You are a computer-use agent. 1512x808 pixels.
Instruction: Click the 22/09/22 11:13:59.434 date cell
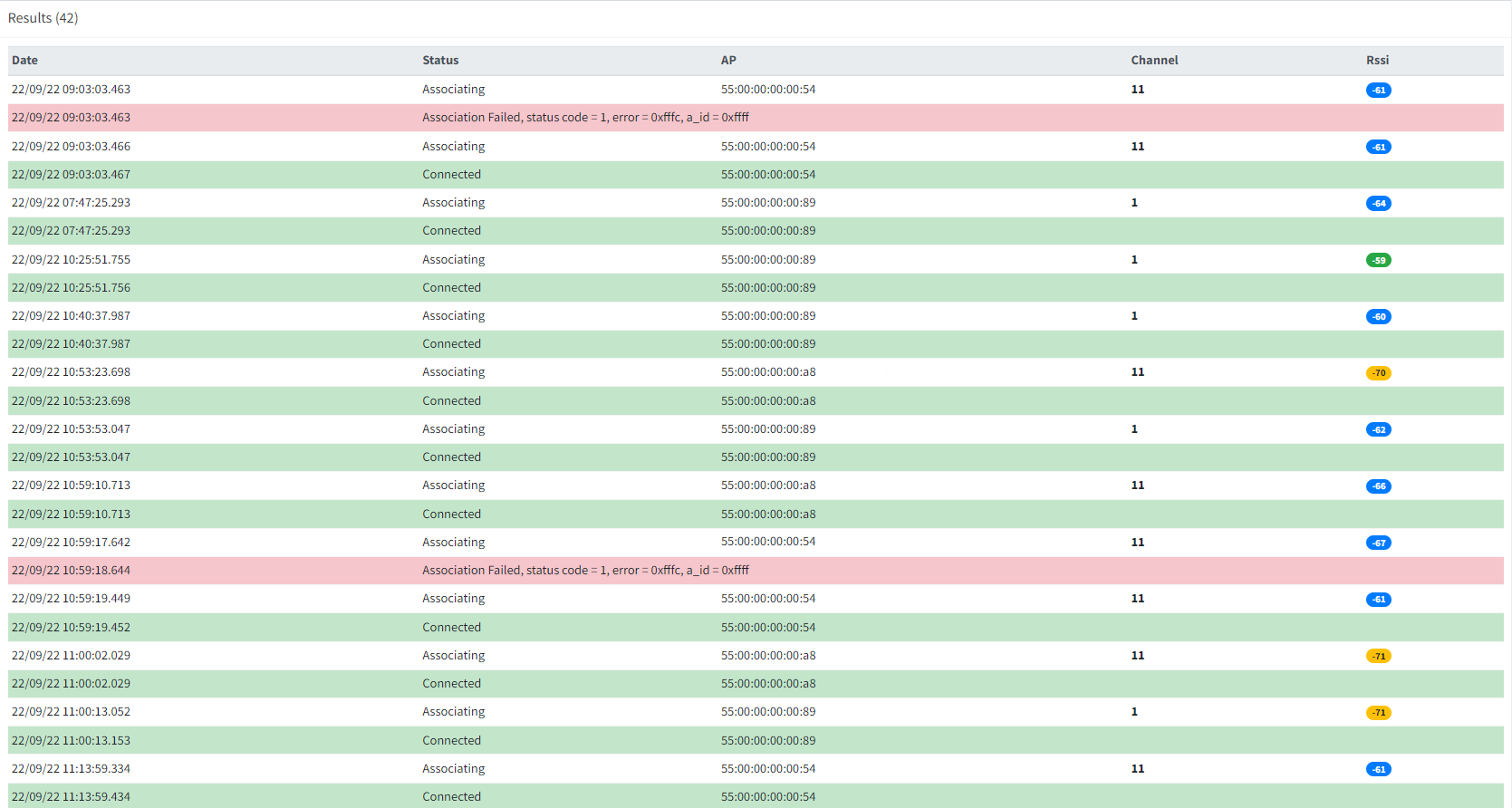point(71,797)
